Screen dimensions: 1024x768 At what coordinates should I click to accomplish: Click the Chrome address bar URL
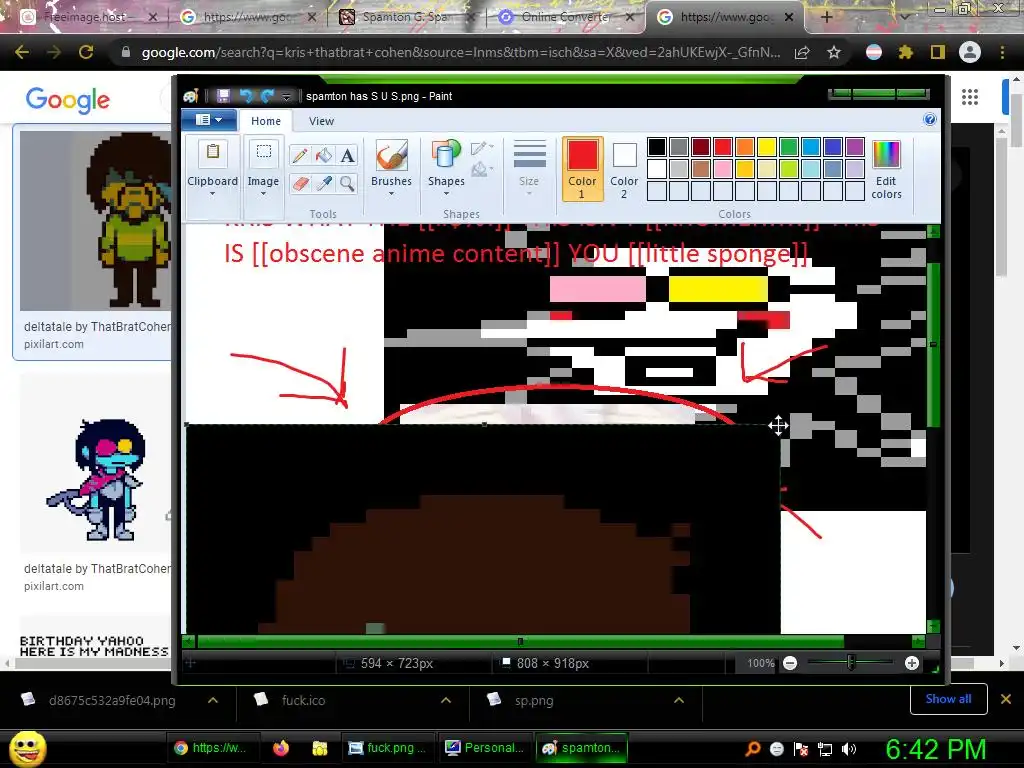[x=461, y=52]
